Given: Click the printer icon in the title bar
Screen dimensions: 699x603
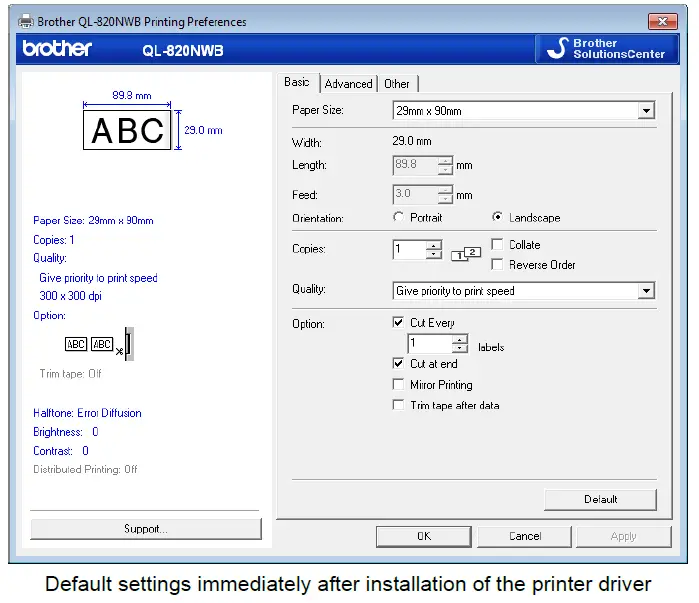Looking at the screenshot, I should 26,21.
